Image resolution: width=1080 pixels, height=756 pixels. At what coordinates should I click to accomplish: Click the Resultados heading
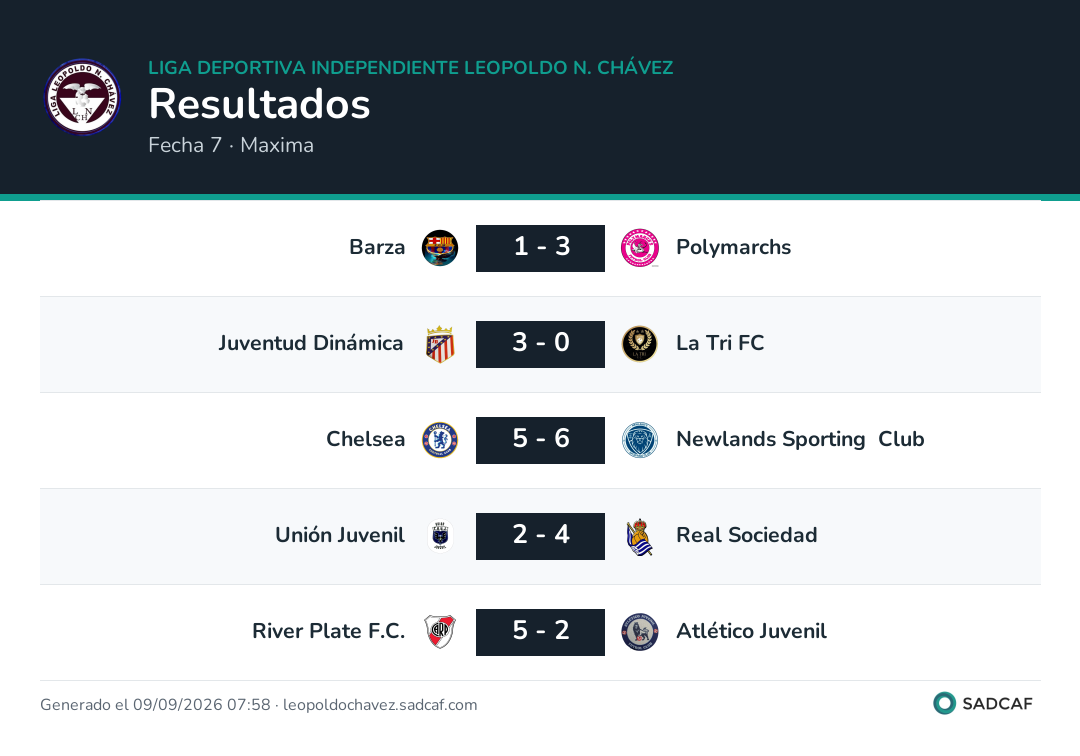(x=260, y=105)
